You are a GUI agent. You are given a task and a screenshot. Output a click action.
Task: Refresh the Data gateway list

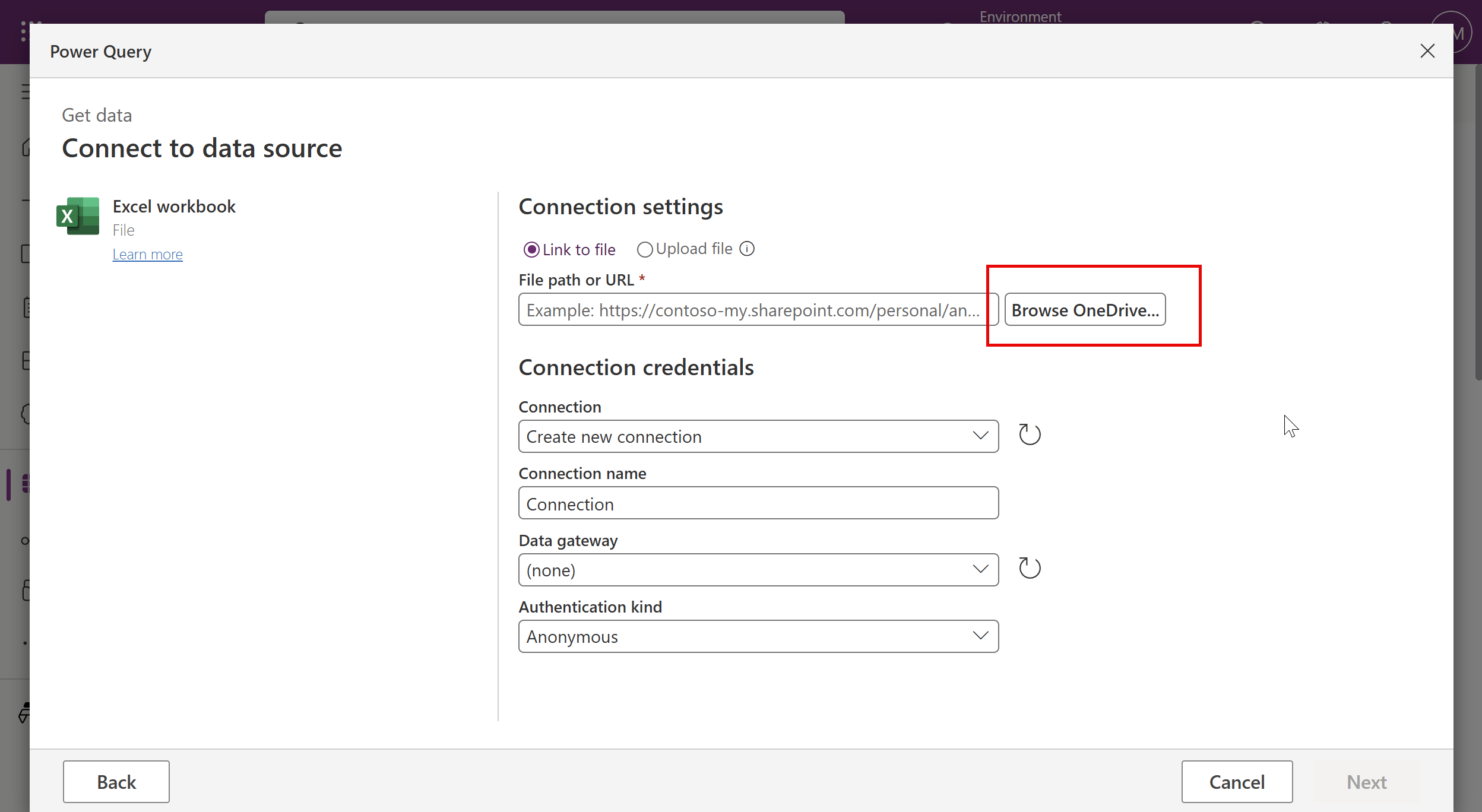(1030, 568)
